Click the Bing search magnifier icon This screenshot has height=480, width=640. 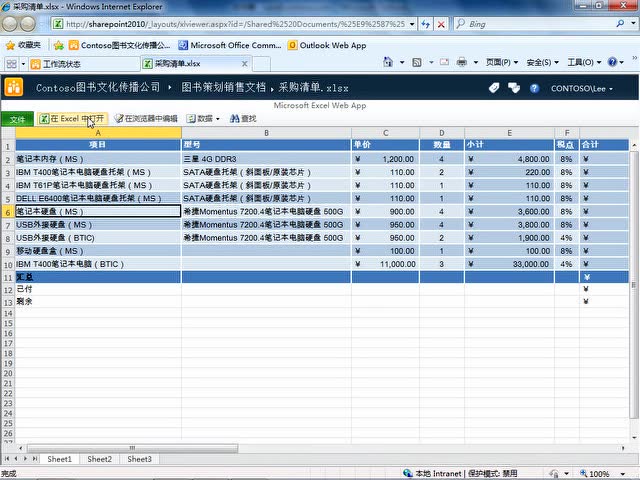(620, 24)
